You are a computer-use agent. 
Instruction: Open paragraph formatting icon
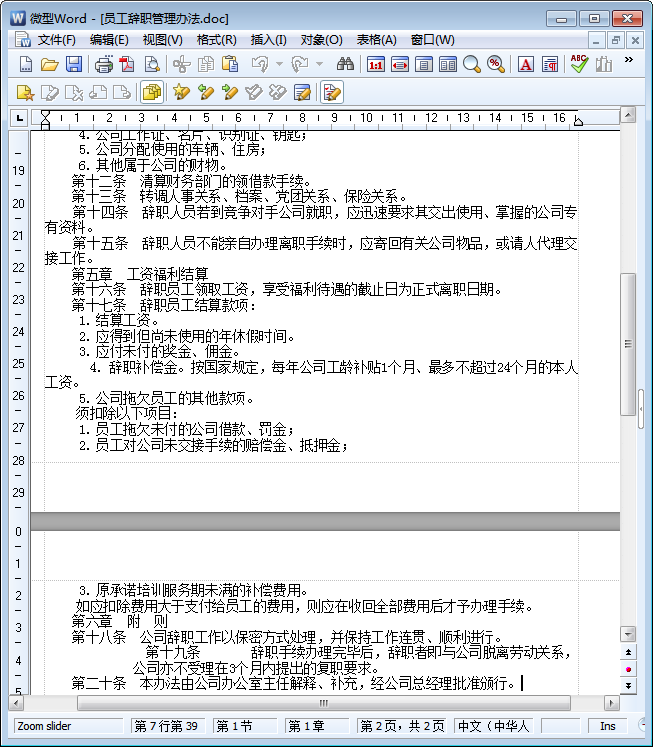pos(550,64)
